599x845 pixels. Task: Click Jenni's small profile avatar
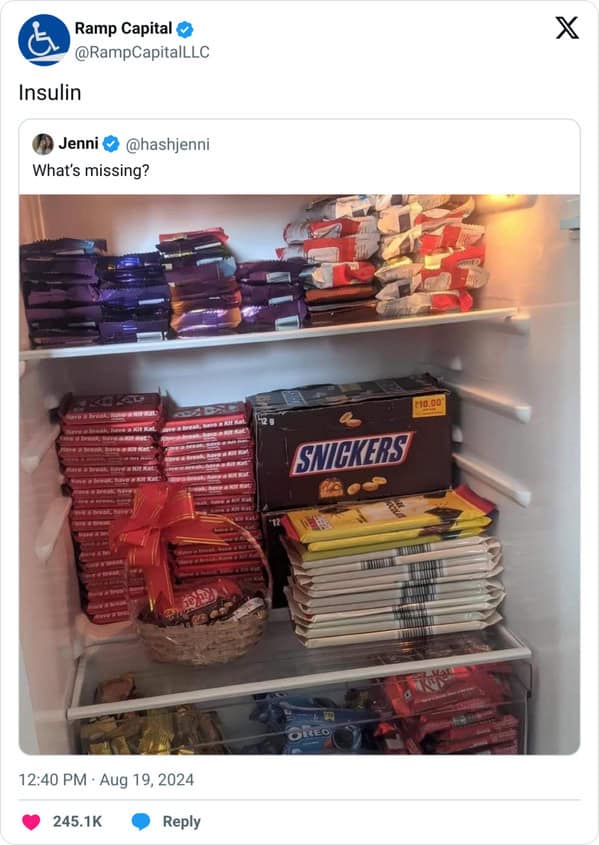pos(43,144)
